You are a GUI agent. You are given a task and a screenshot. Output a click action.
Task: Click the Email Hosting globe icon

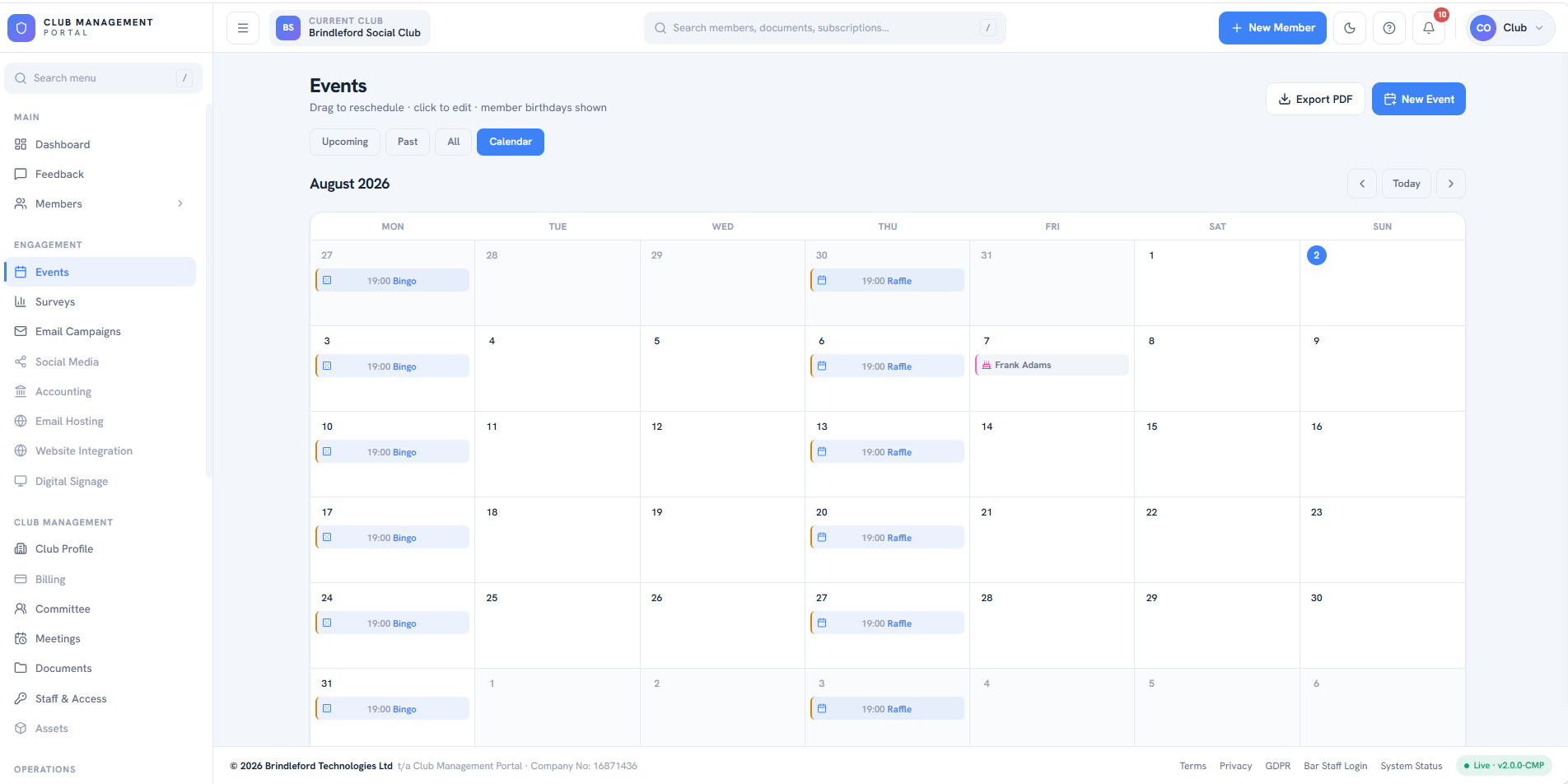point(21,421)
